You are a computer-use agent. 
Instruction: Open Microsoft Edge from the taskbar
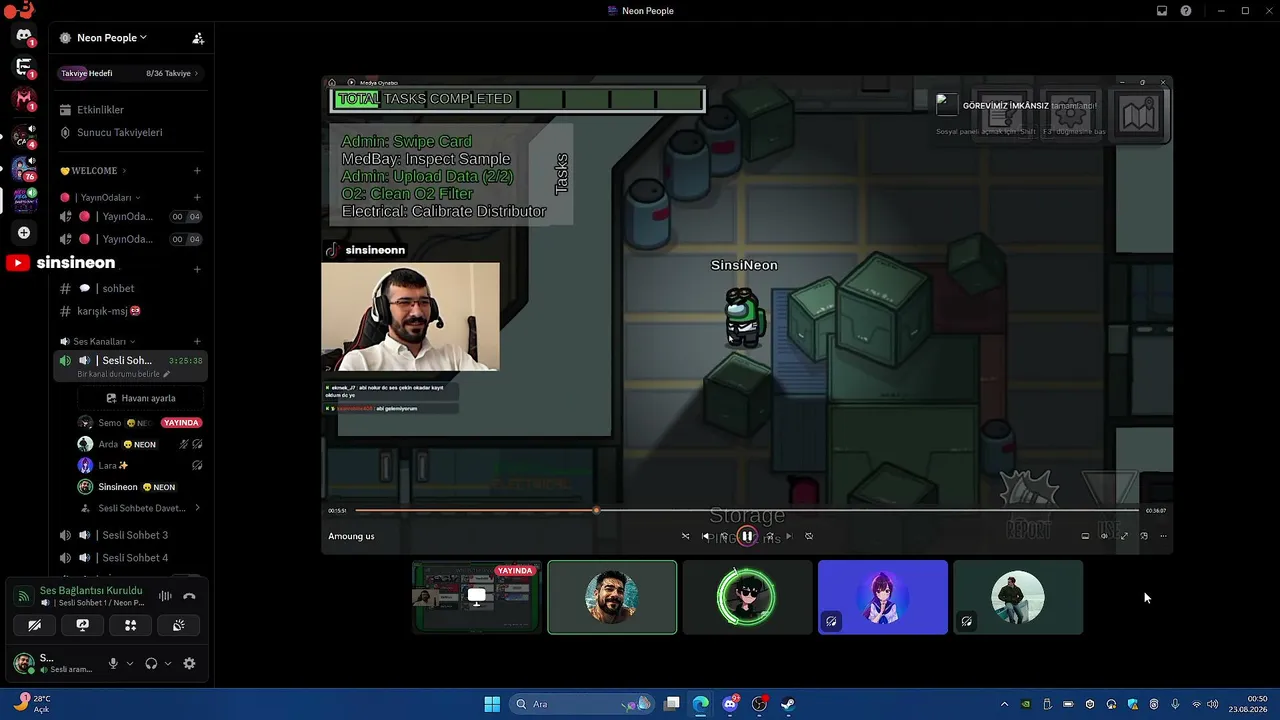click(701, 704)
